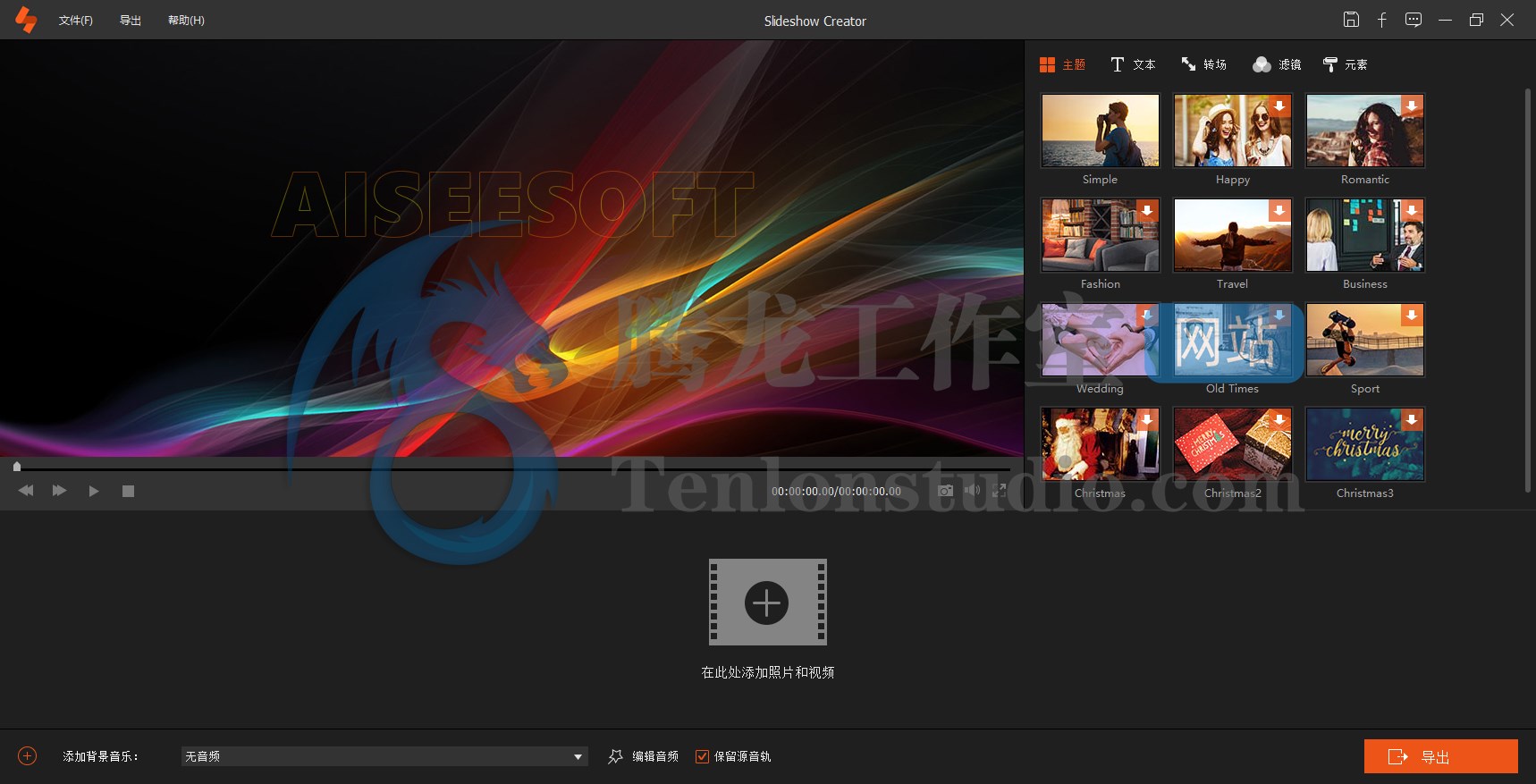1536x784 pixels.
Task: Download the Christmas theme via arrow icon
Action: pyautogui.click(x=1147, y=419)
